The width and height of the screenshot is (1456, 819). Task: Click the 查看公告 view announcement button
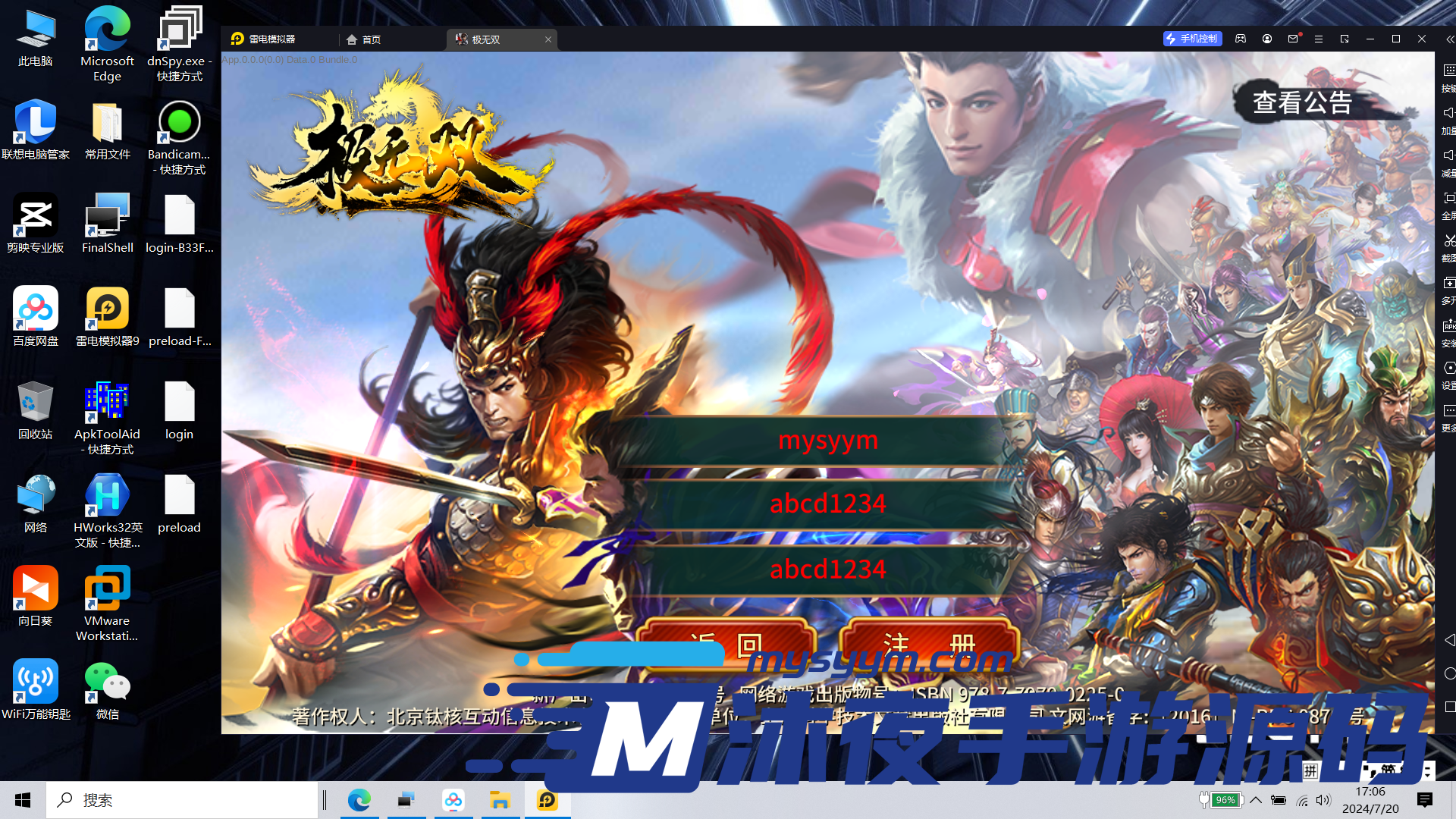pos(1302,102)
